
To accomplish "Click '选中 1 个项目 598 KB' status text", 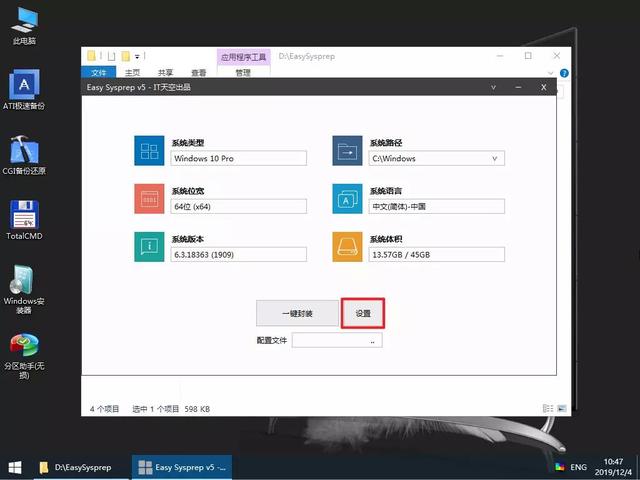I will (171, 409).
